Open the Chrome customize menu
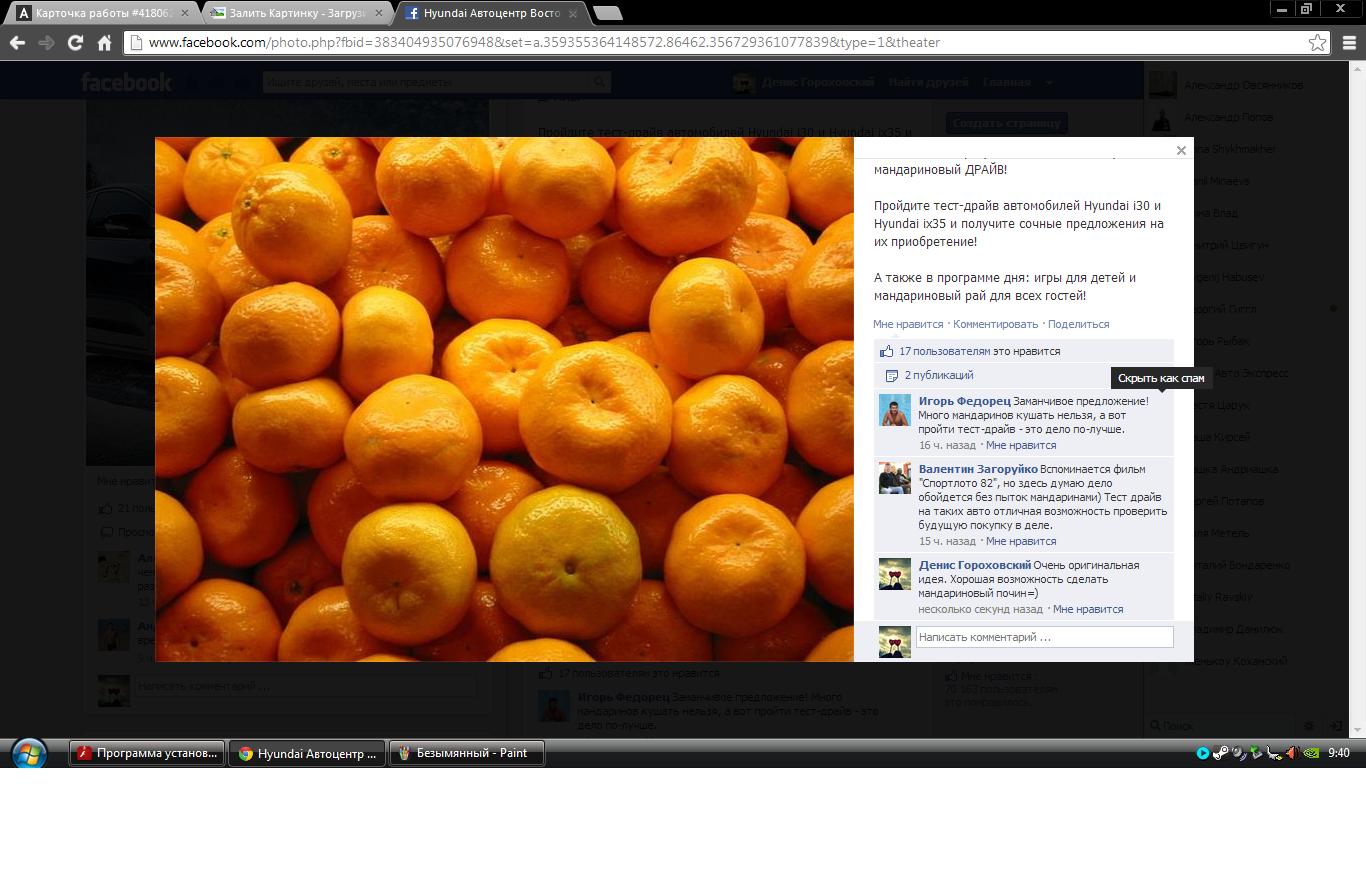Viewport: 1366px width, 878px height. click(1349, 42)
